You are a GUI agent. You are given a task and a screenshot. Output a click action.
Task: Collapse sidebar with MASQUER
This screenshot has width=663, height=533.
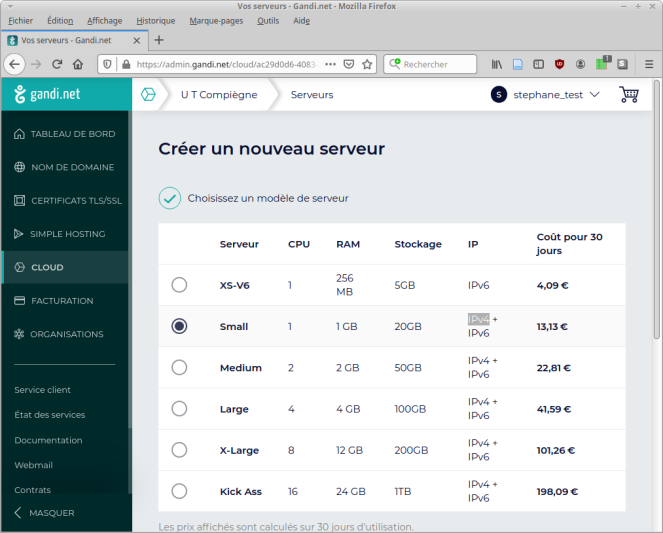pos(44,513)
